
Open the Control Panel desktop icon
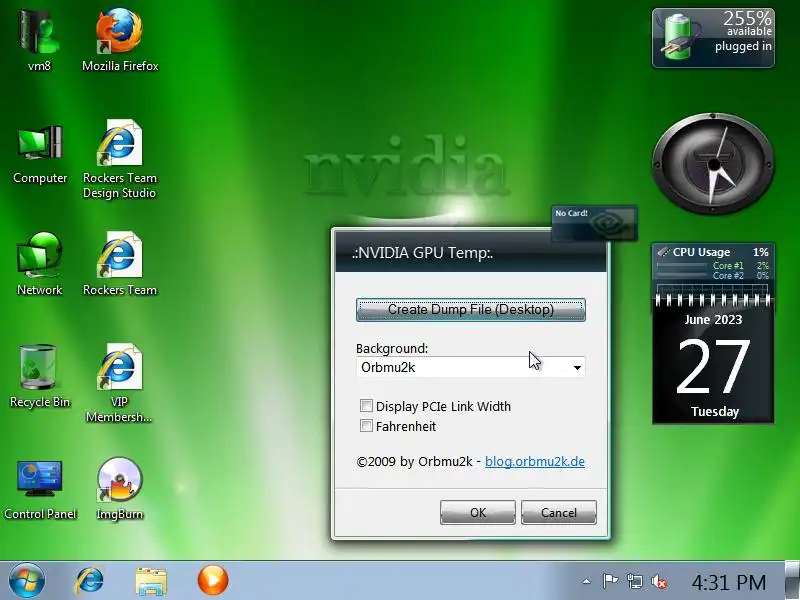tap(40, 489)
